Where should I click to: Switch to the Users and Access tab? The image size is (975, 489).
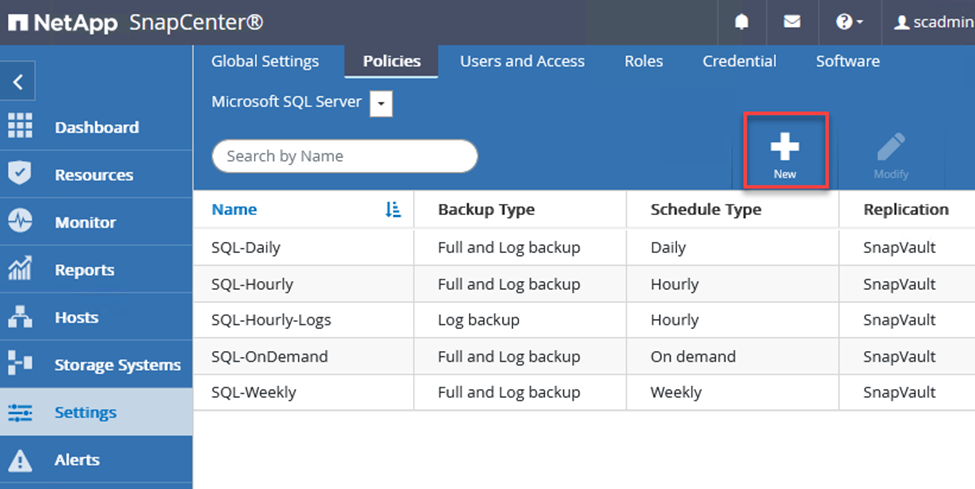point(522,61)
